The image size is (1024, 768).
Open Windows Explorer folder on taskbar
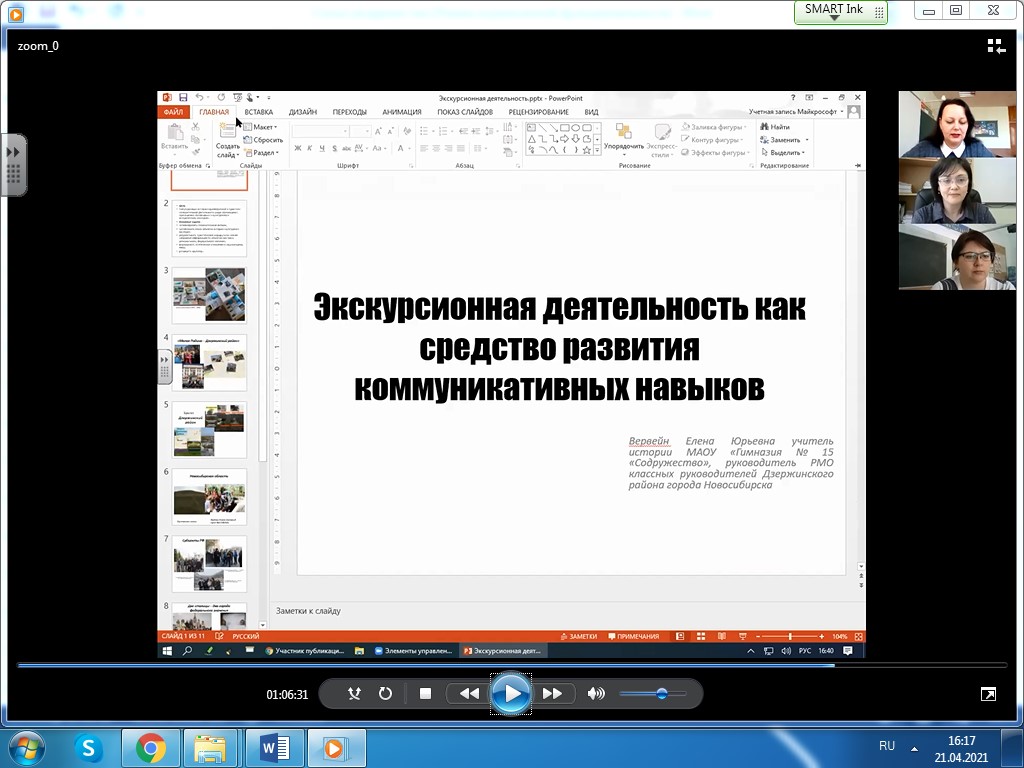pos(212,747)
